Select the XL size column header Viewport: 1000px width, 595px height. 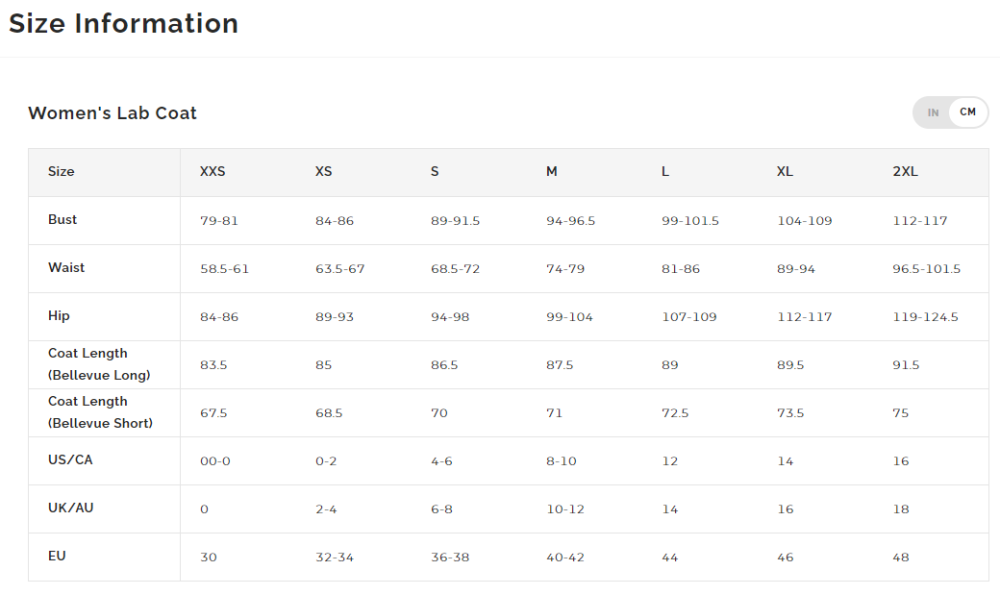coord(785,172)
